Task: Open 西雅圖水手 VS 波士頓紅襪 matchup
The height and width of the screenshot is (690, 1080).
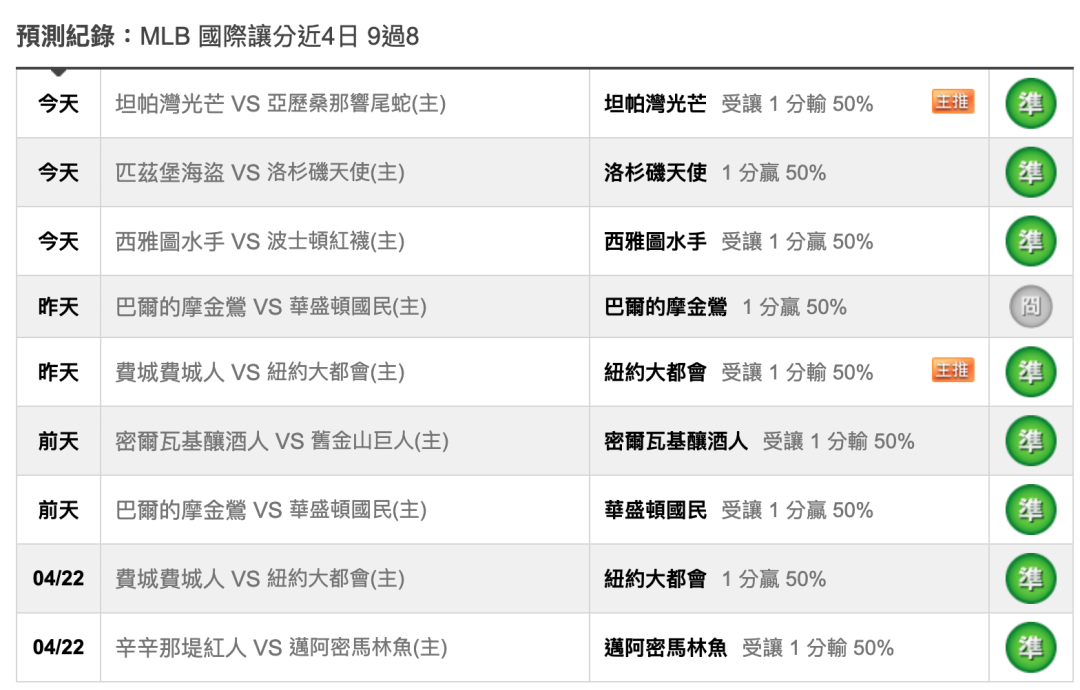Action: [x=260, y=241]
